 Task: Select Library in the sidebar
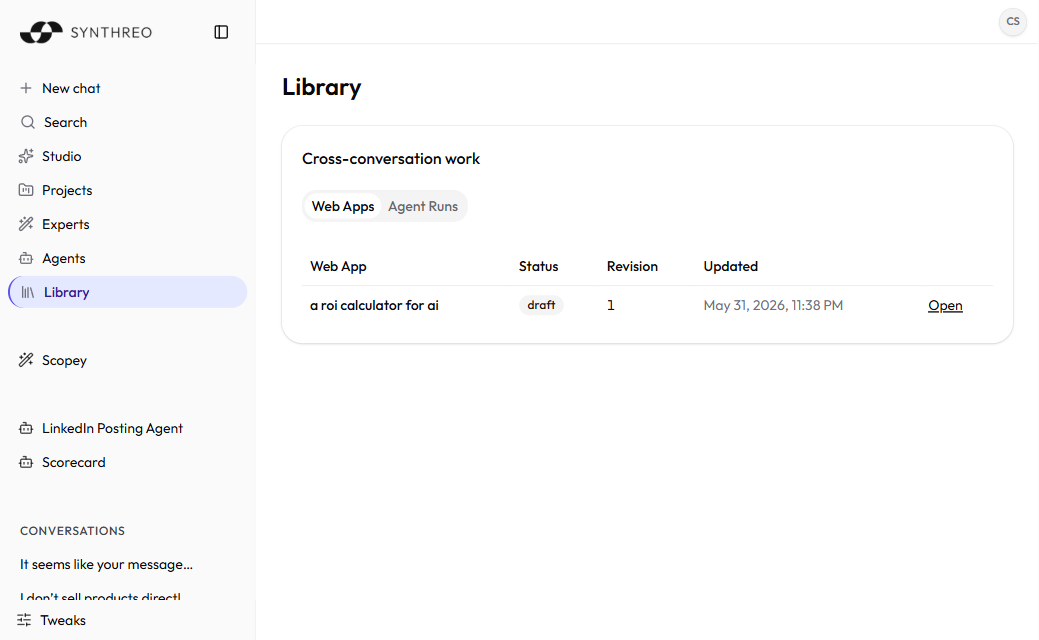point(127,292)
